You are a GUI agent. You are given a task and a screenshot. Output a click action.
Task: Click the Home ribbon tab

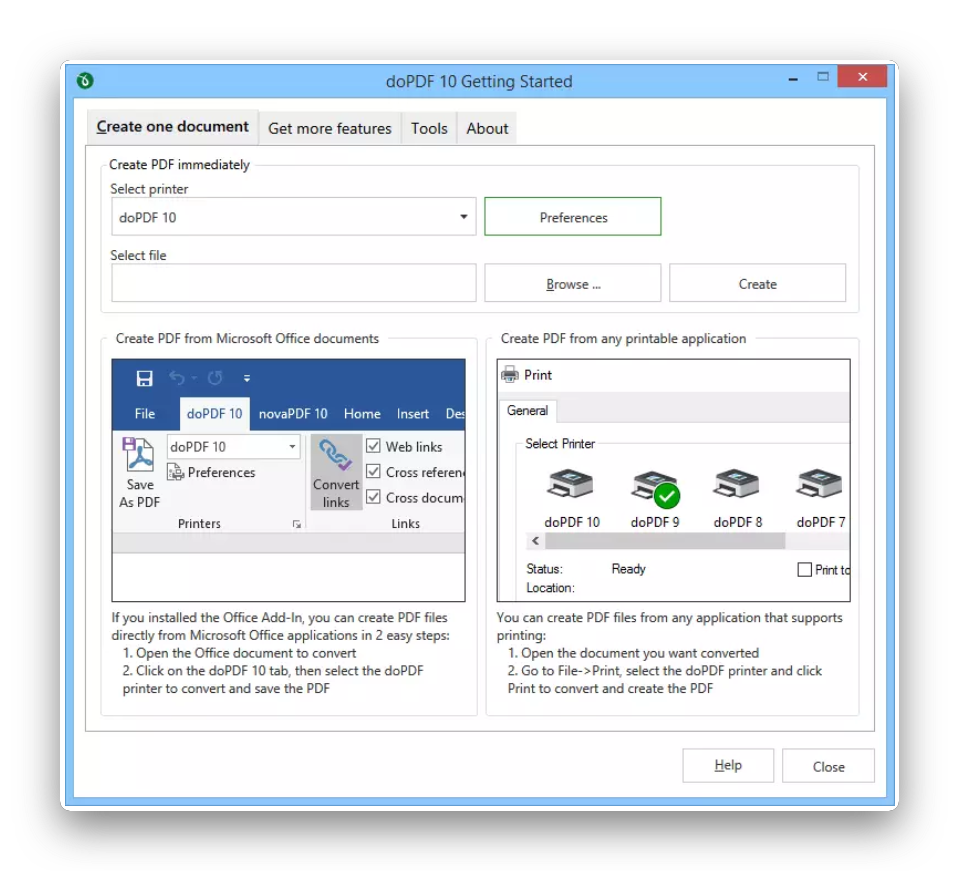click(362, 414)
